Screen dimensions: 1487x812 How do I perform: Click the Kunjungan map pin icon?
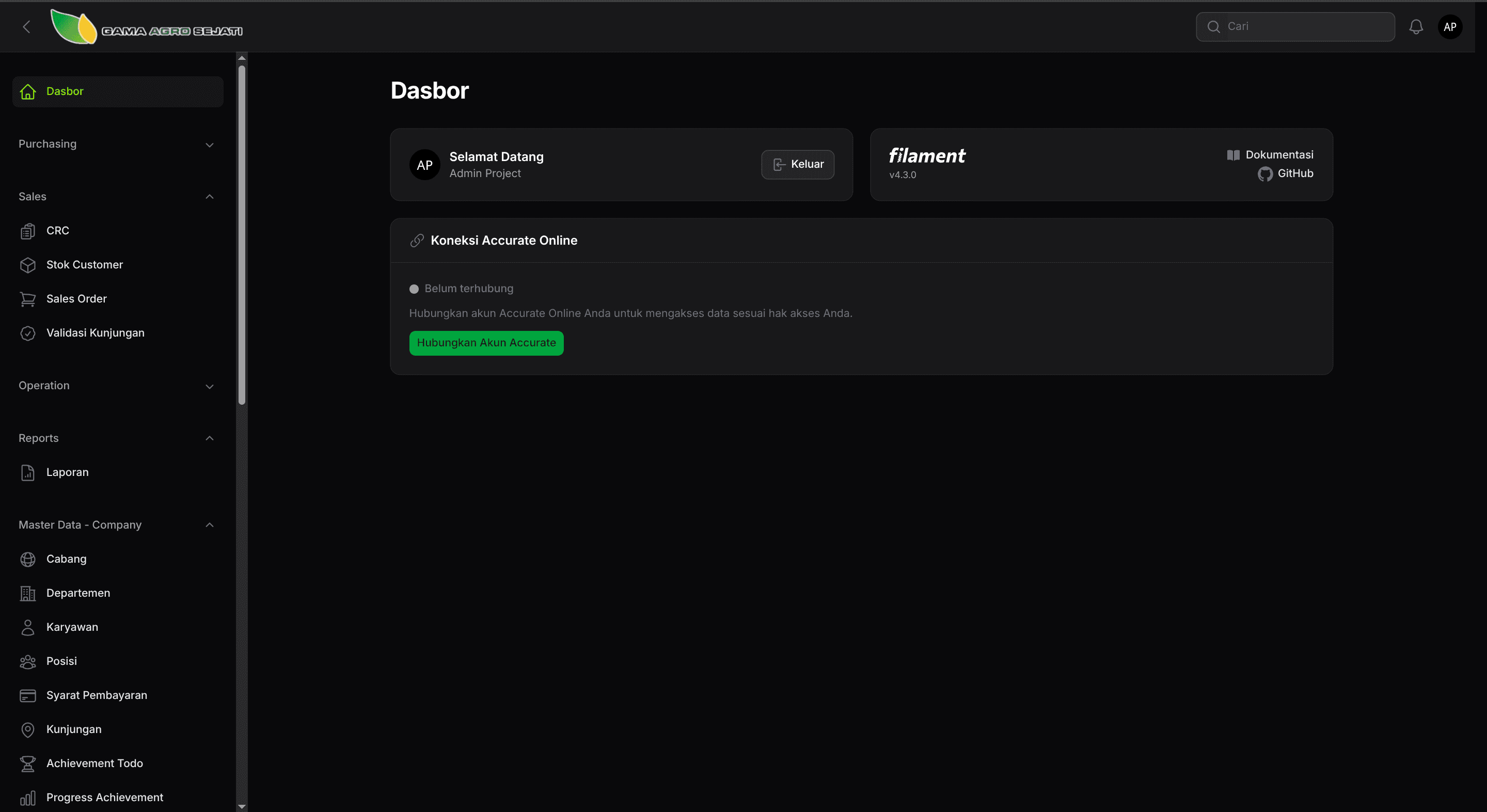pyautogui.click(x=28, y=729)
